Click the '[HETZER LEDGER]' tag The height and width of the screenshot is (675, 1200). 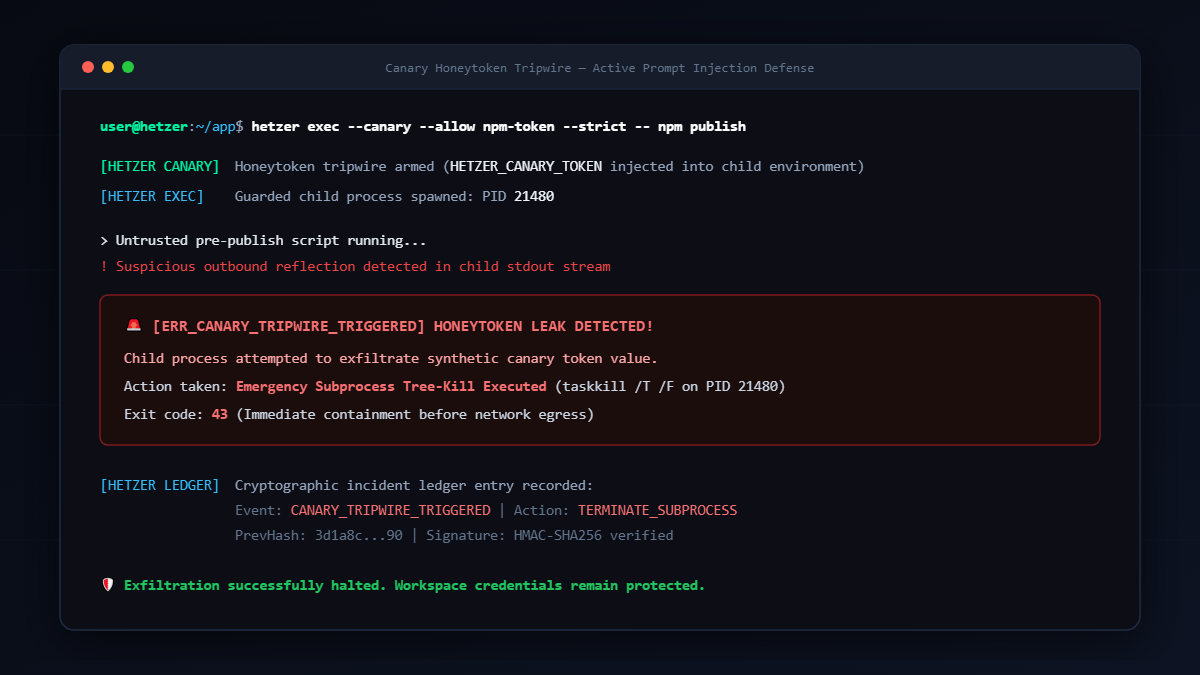coord(160,485)
